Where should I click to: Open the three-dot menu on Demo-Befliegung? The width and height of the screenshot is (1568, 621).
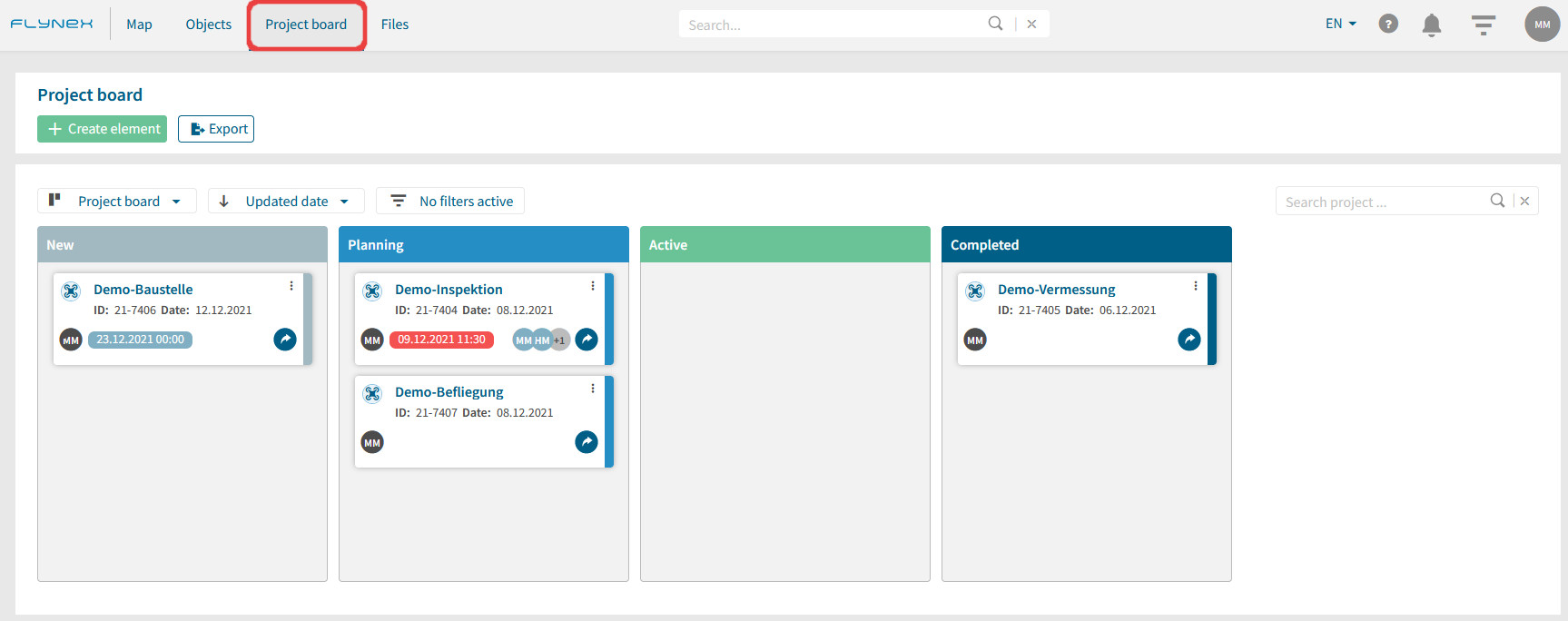pyautogui.click(x=593, y=389)
